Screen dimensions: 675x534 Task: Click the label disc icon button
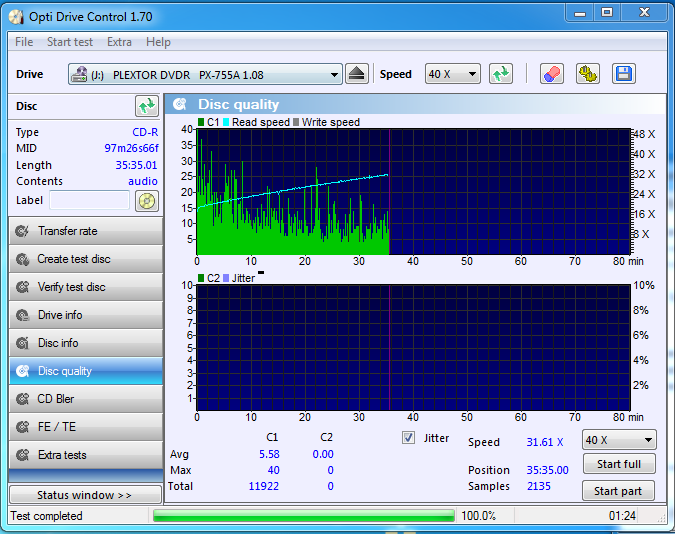[x=147, y=201]
